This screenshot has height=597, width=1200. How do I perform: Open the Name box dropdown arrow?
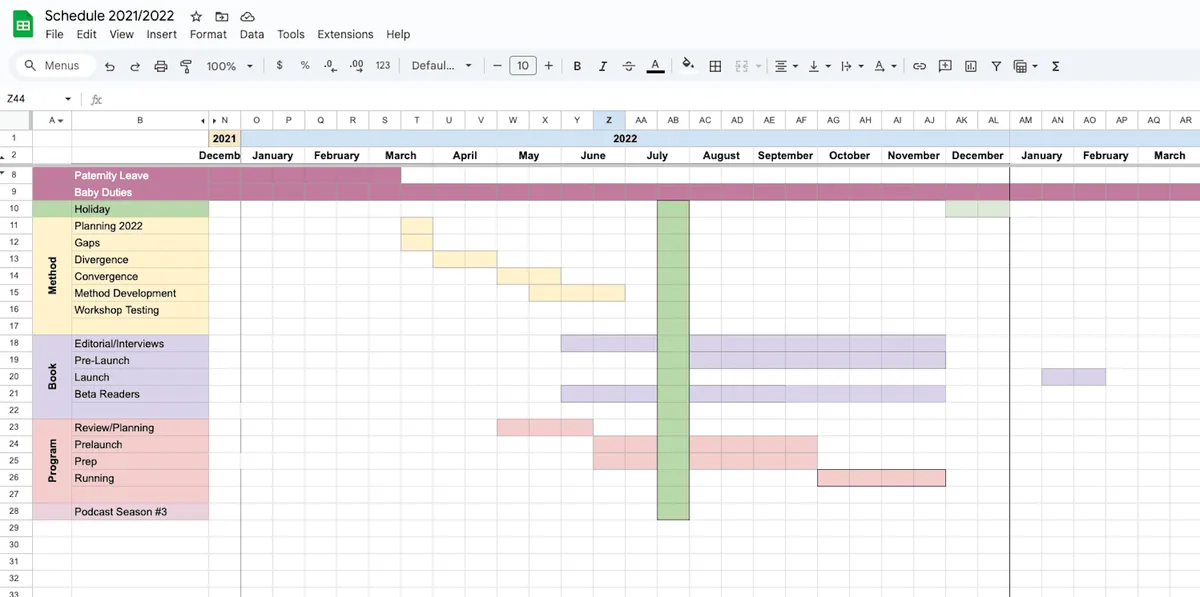pyautogui.click(x=68, y=99)
